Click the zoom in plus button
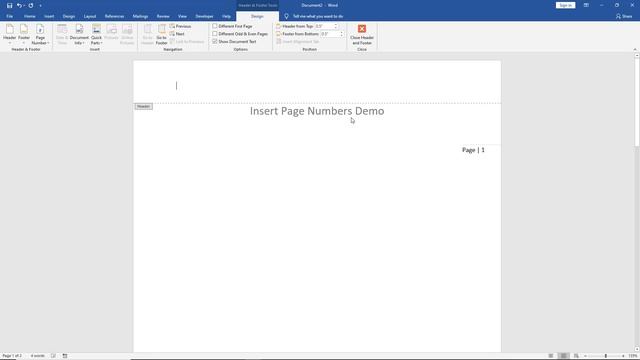The width and height of the screenshot is (640, 360). (623, 356)
